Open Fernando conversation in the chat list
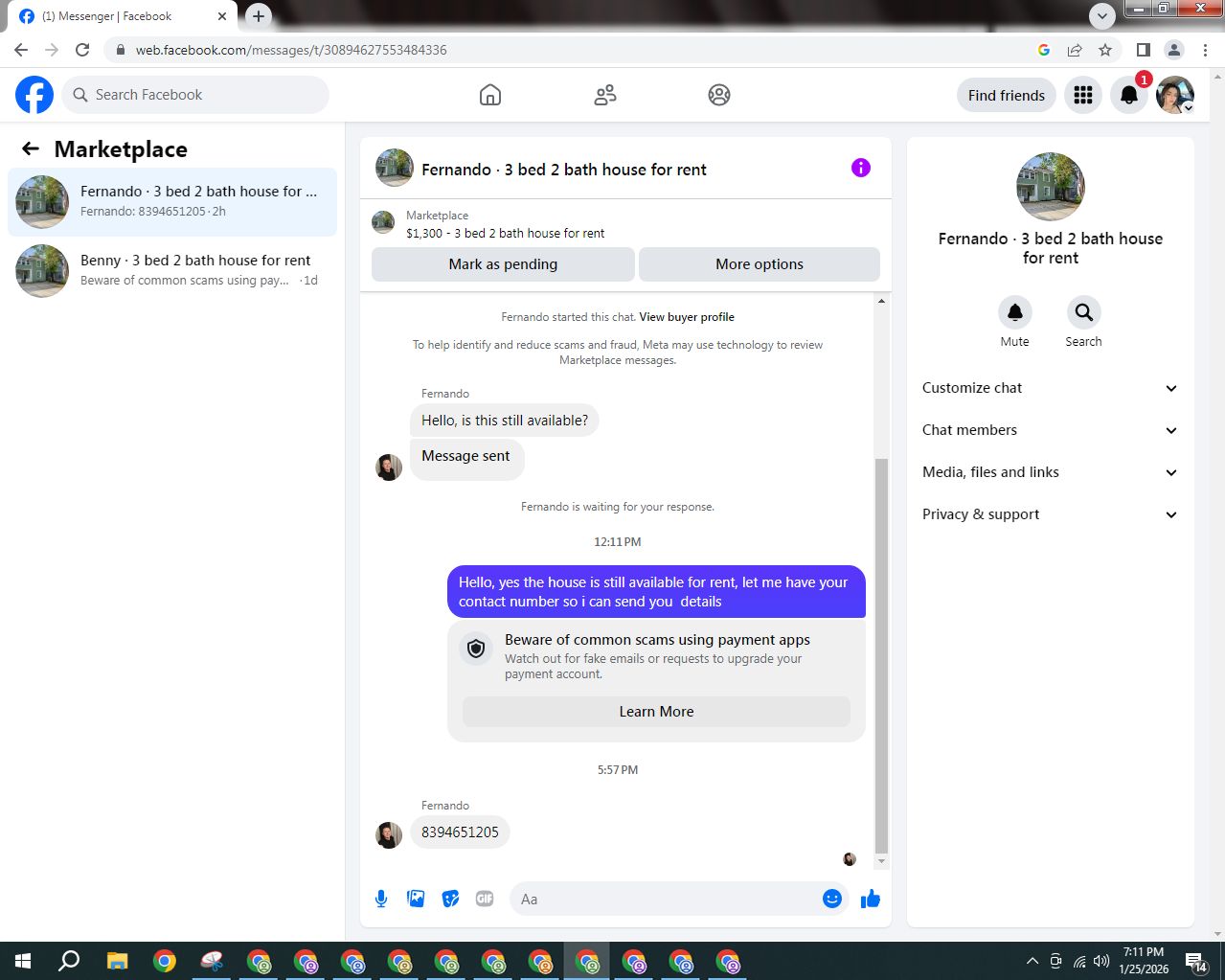Viewport: 1225px width, 980px height. [172, 202]
